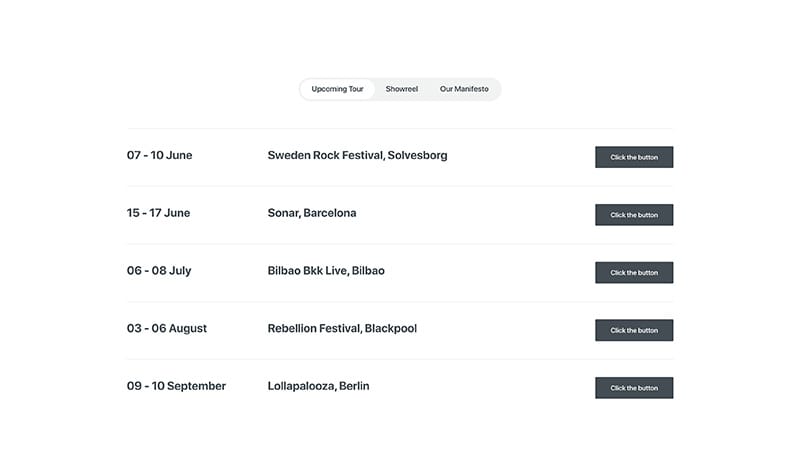Click the button in the Sonar, Barcelona row
Image resolution: width=800 pixels, height=469 pixels.
(x=634, y=215)
